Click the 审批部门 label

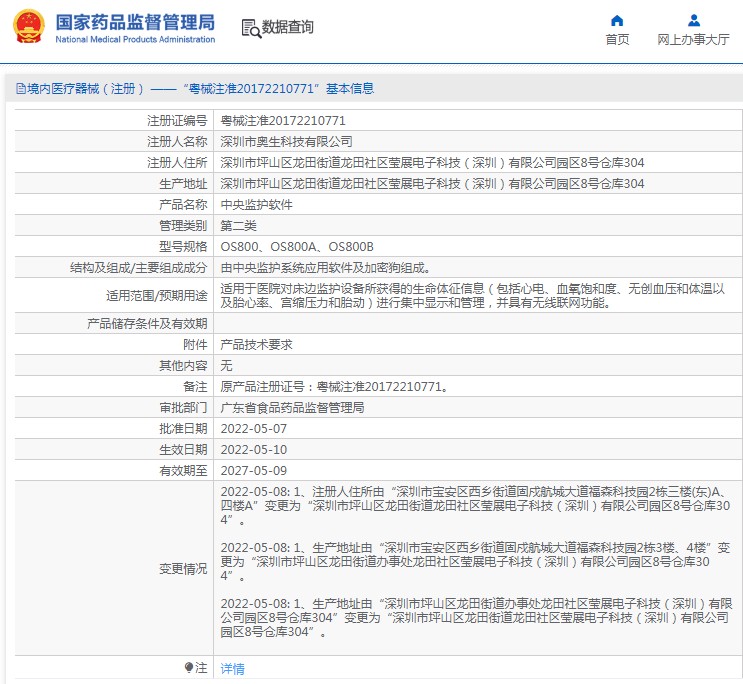click(183, 408)
